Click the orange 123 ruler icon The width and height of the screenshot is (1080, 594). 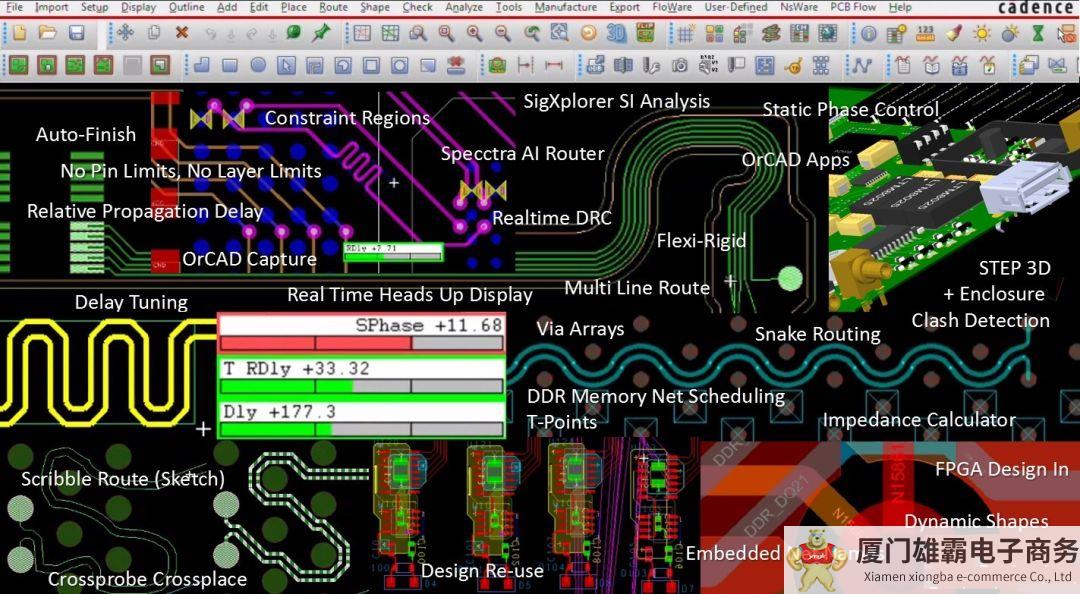[925, 33]
